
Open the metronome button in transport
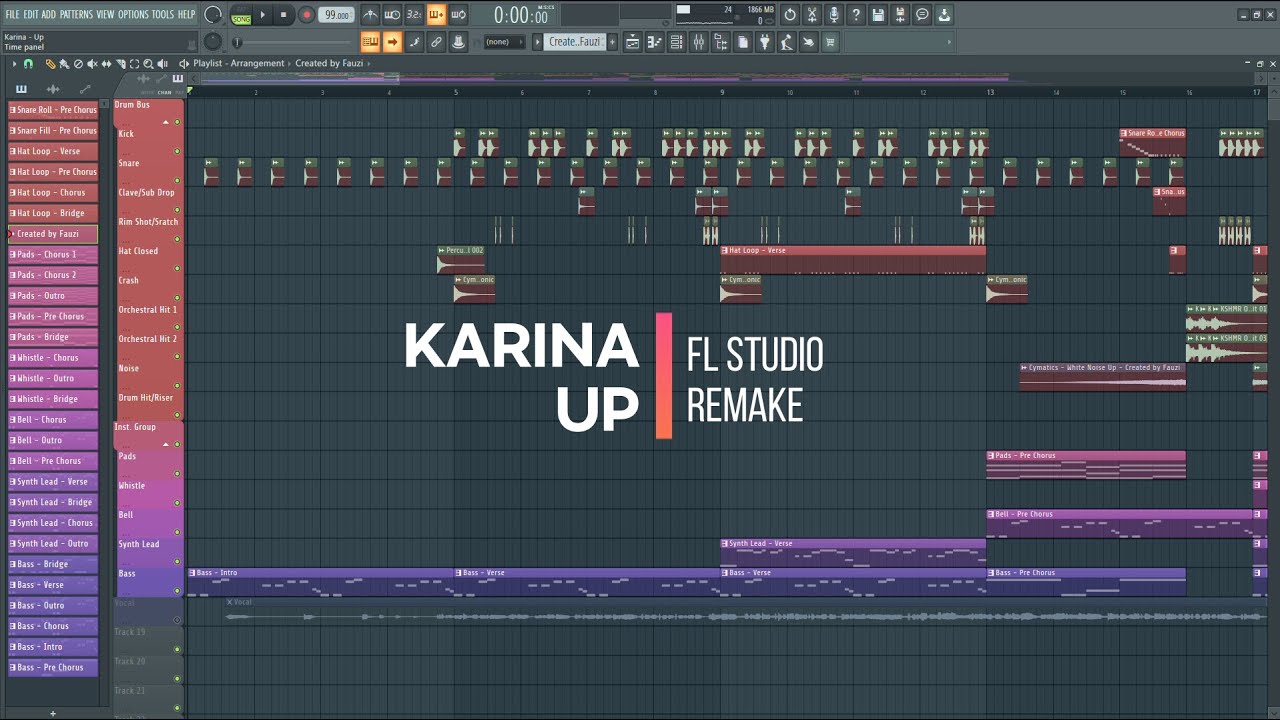[370, 15]
